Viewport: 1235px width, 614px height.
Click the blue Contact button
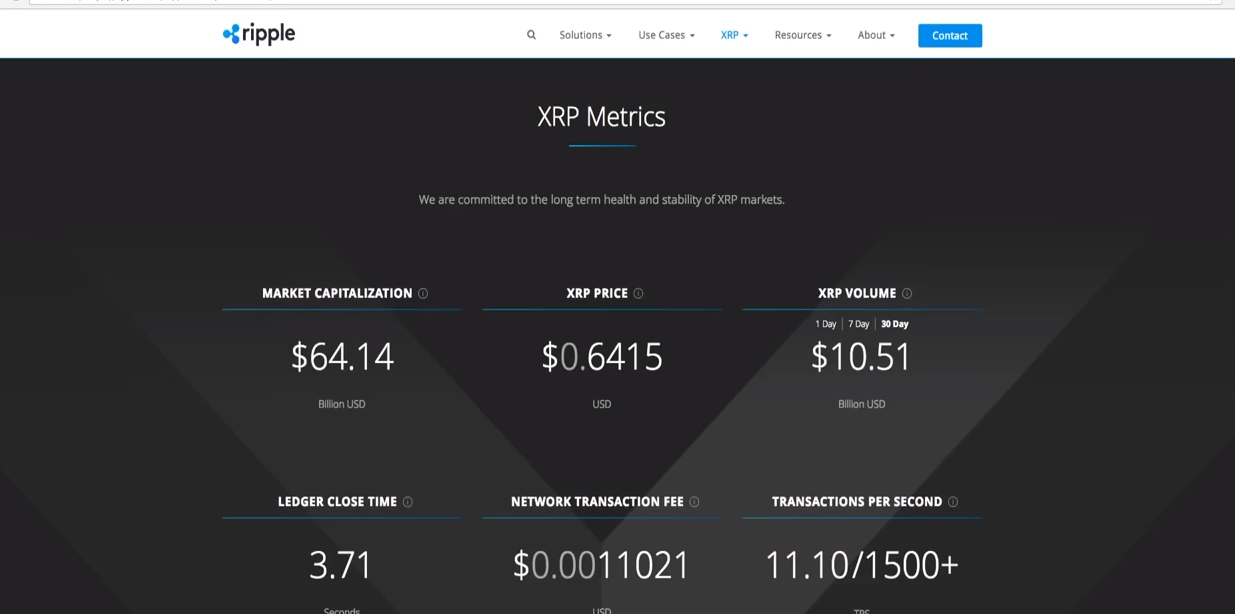click(x=950, y=36)
